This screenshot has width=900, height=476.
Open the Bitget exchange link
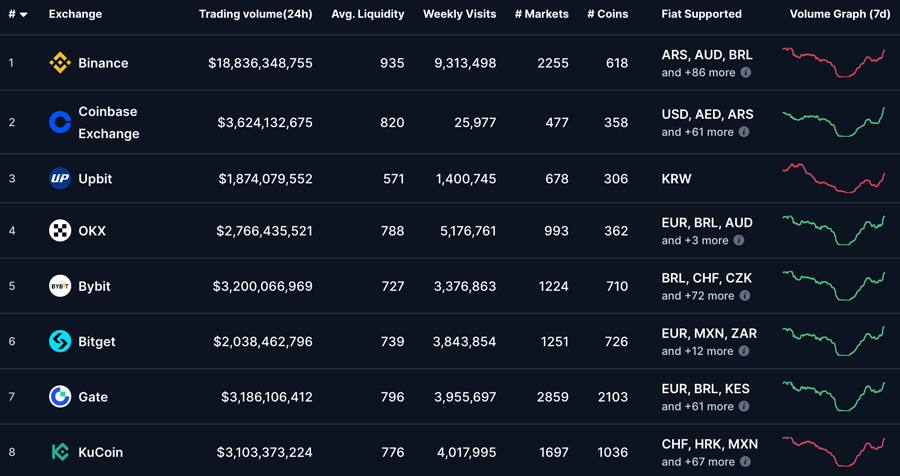[x=97, y=342]
